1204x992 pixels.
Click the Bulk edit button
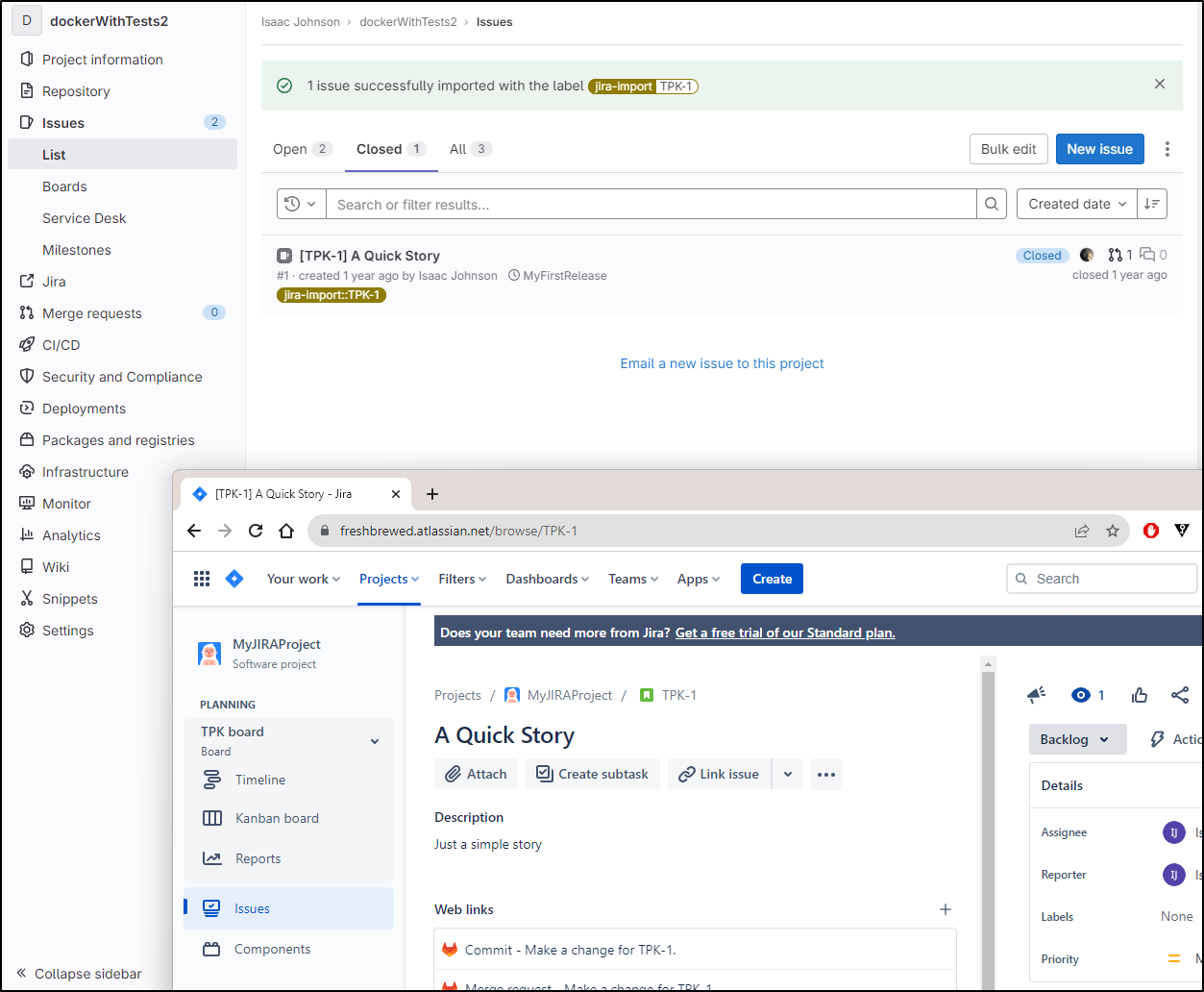point(1008,149)
